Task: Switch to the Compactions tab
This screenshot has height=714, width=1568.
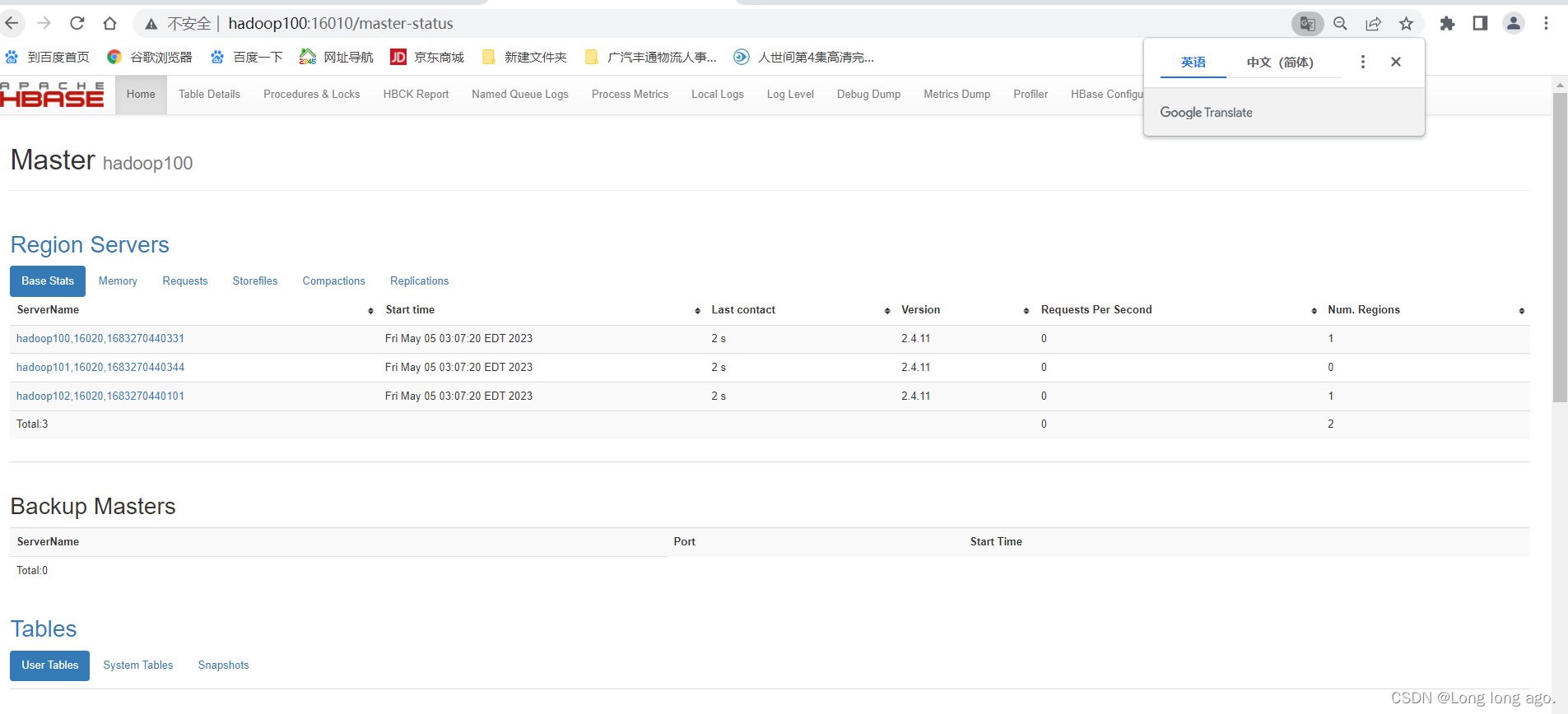Action: coord(333,281)
